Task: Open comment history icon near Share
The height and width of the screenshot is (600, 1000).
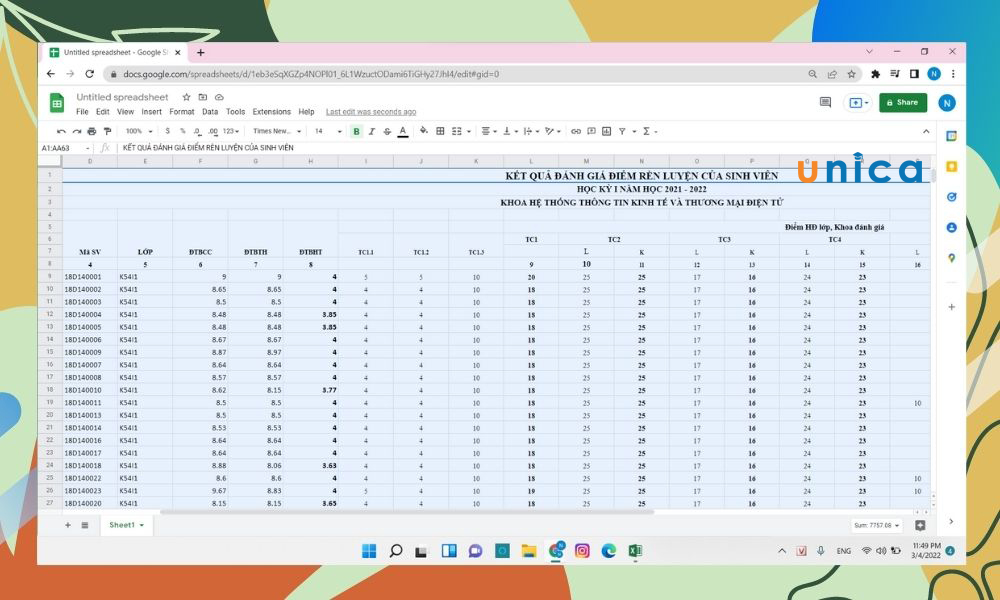Action: pyautogui.click(x=825, y=103)
